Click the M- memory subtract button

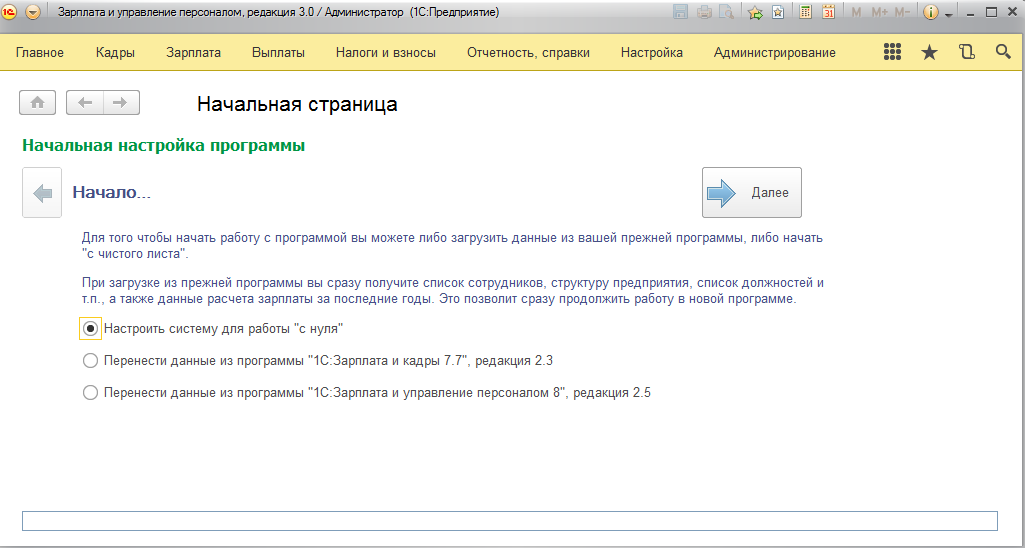click(x=902, y=12)
